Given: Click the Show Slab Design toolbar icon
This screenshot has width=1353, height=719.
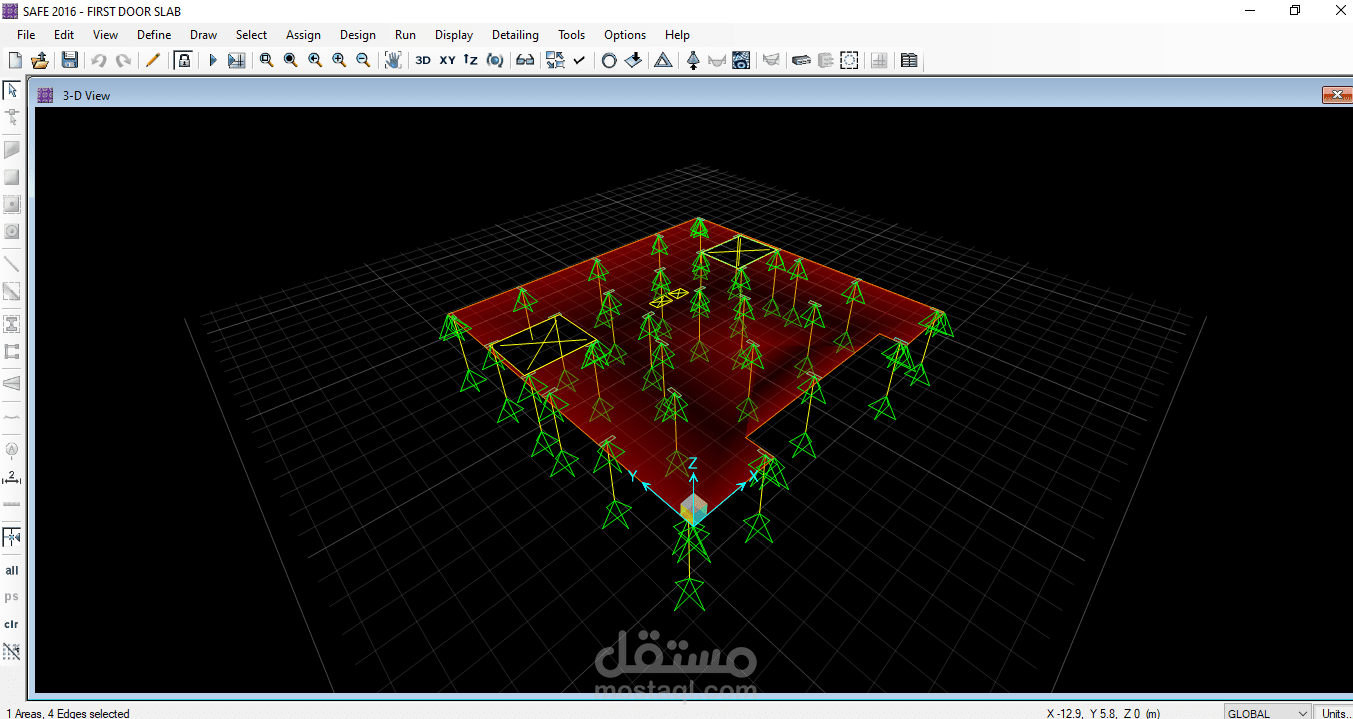Looking at the screenshot, I should 801,60.
